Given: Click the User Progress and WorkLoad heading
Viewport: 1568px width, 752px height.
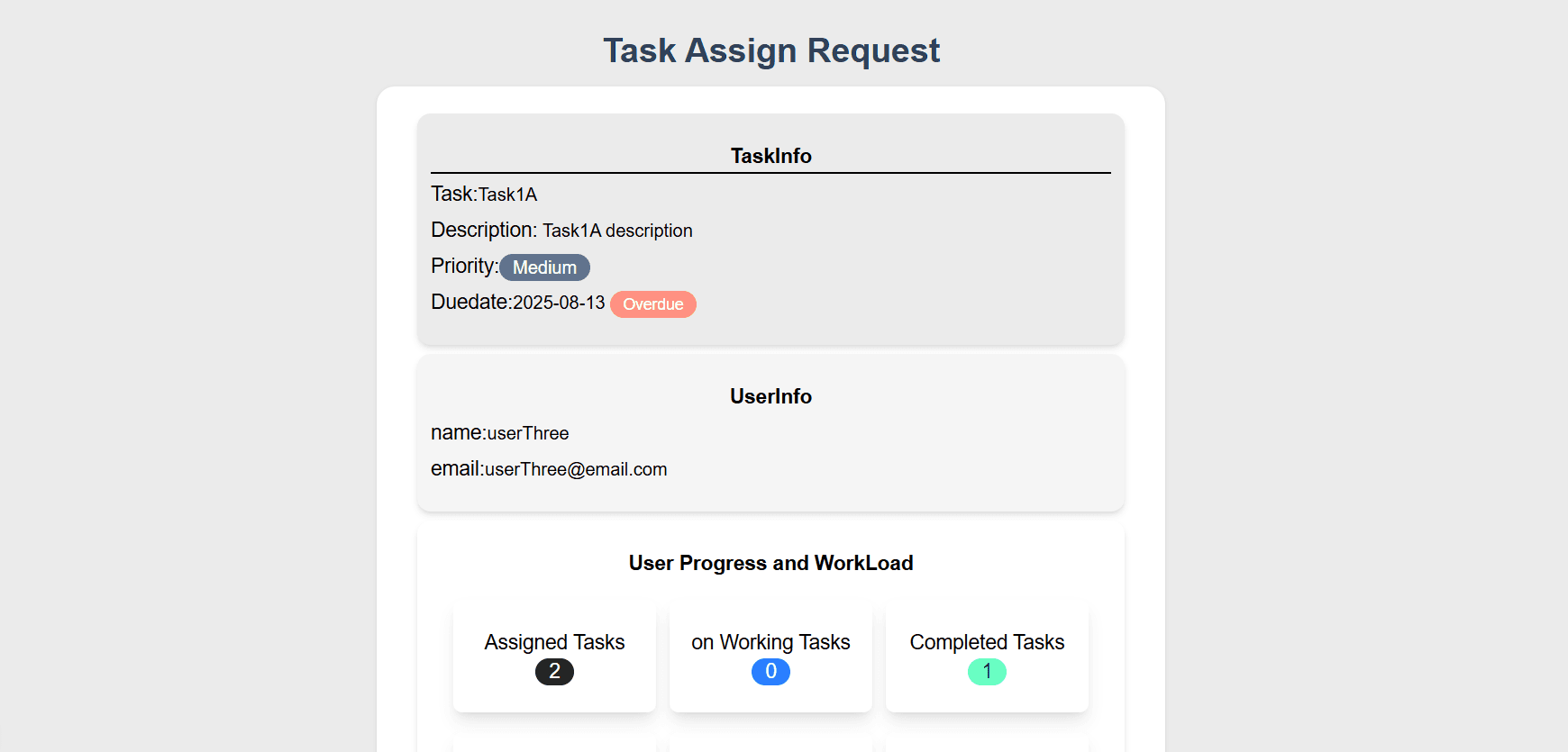Looking at the screenshot, I should click(770, 563).
